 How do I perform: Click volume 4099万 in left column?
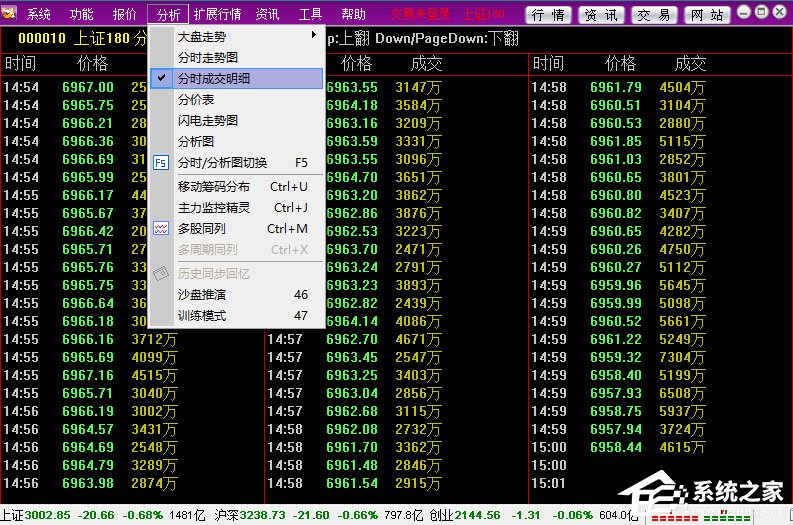pyautogui.click(x=154, y=358)
